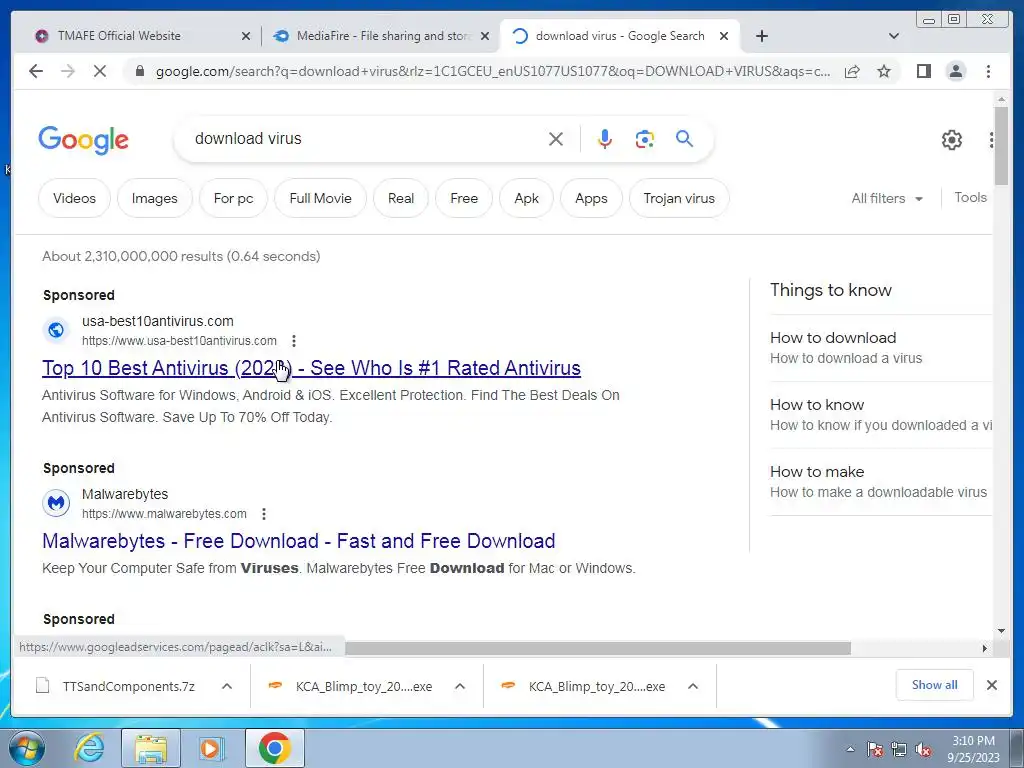Expand the All filters dropdown

click(x=887, y=199)
